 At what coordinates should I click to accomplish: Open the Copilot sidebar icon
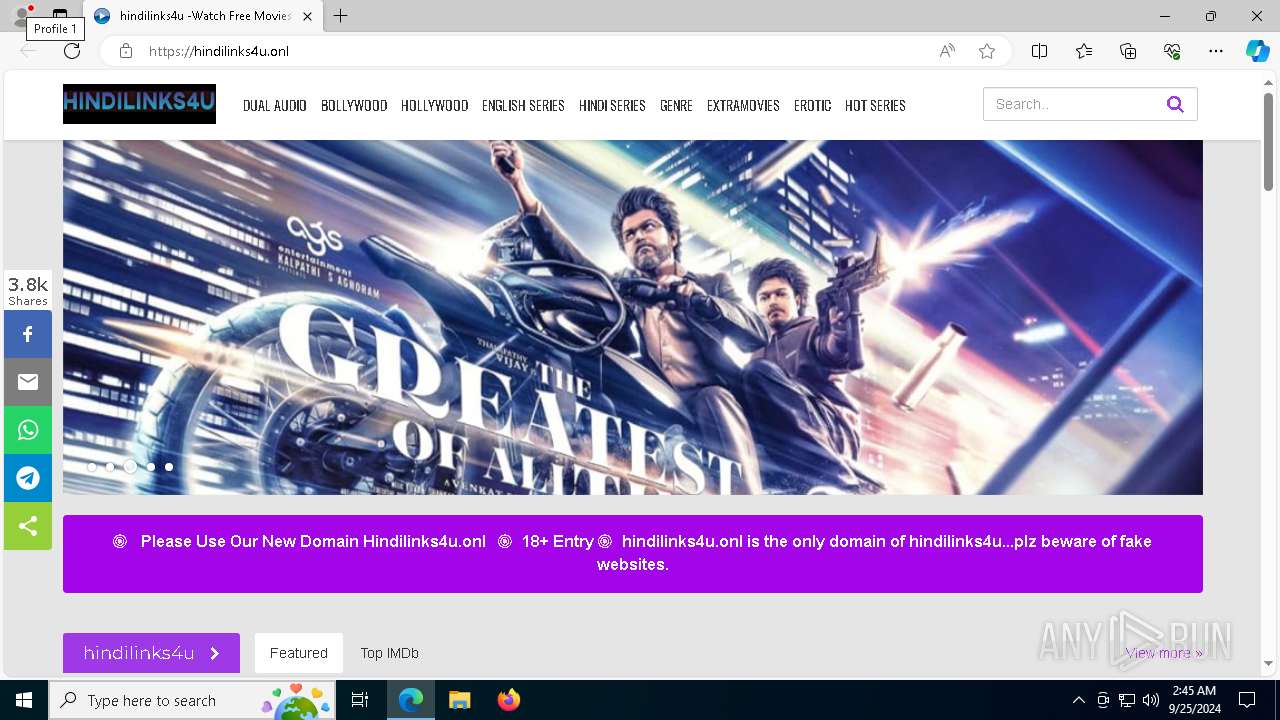pos(1257,51)
